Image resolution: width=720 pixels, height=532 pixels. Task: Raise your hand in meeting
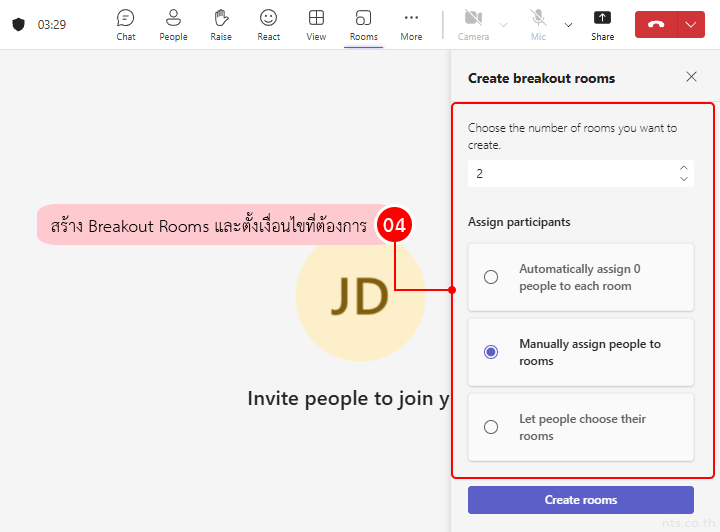pos(221,24)
